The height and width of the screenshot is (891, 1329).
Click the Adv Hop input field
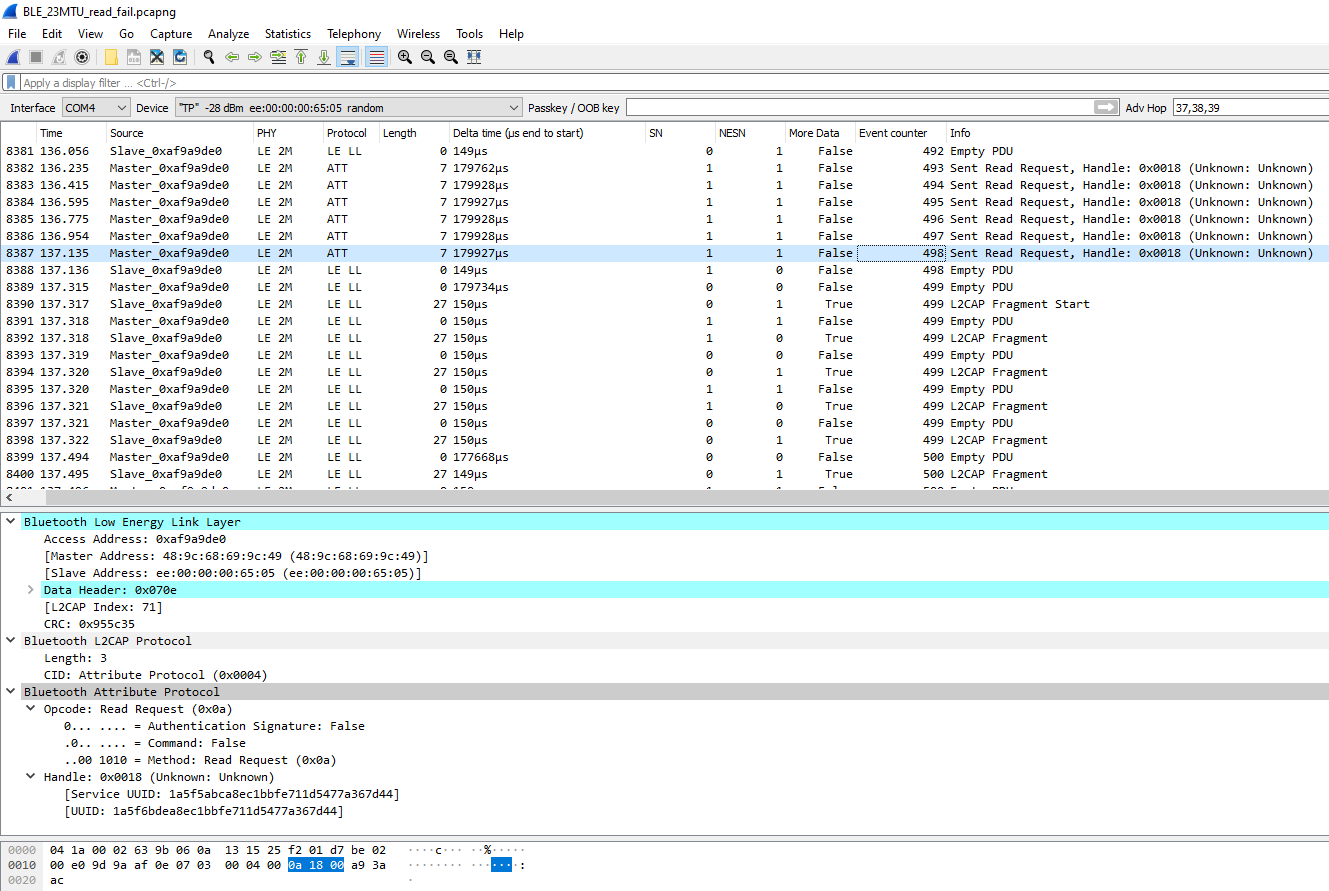pyautogui.click(x=1250, y=108)
